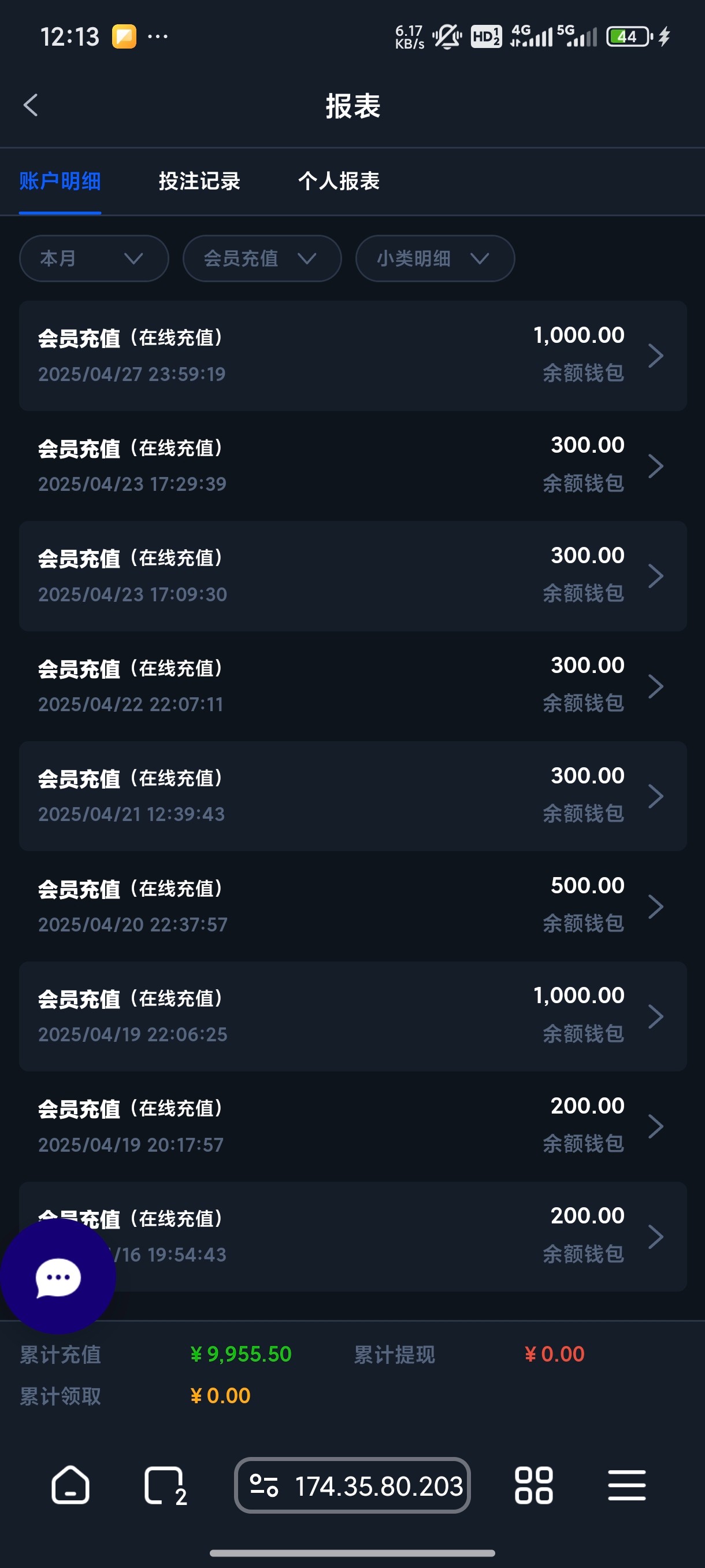
Task: Open the 2025/04/22 22:07:11 recharge record
Action: click(x=353, y=686)
